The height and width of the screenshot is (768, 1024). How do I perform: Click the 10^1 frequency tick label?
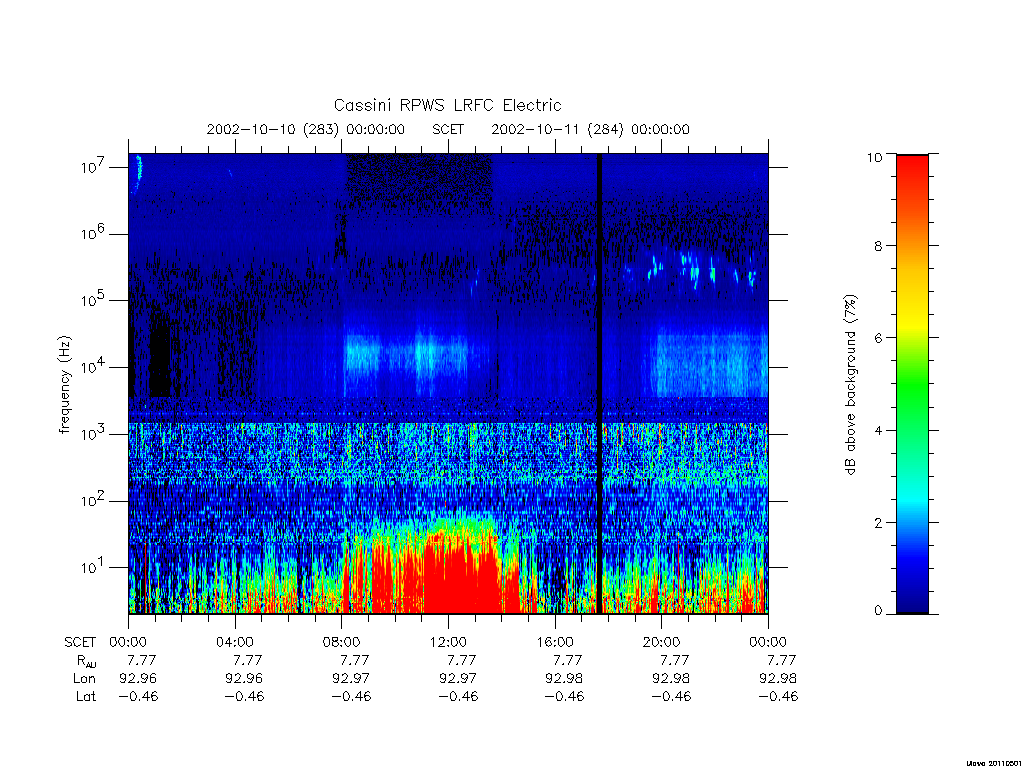coord(94,568)
